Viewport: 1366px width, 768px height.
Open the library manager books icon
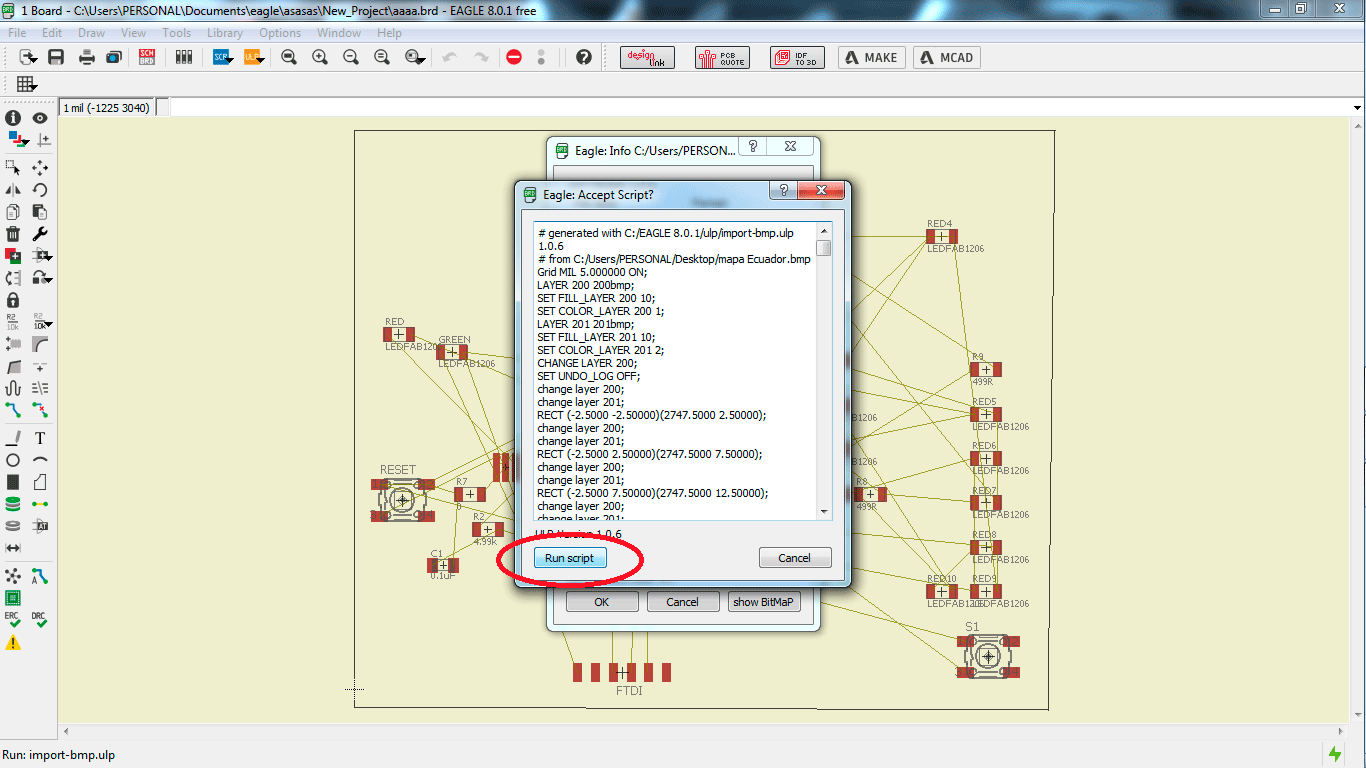[x=183, y=57]
